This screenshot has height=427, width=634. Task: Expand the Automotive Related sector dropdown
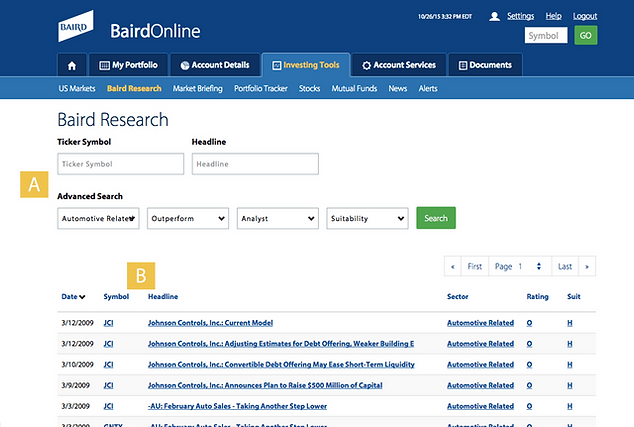point(98,218)
